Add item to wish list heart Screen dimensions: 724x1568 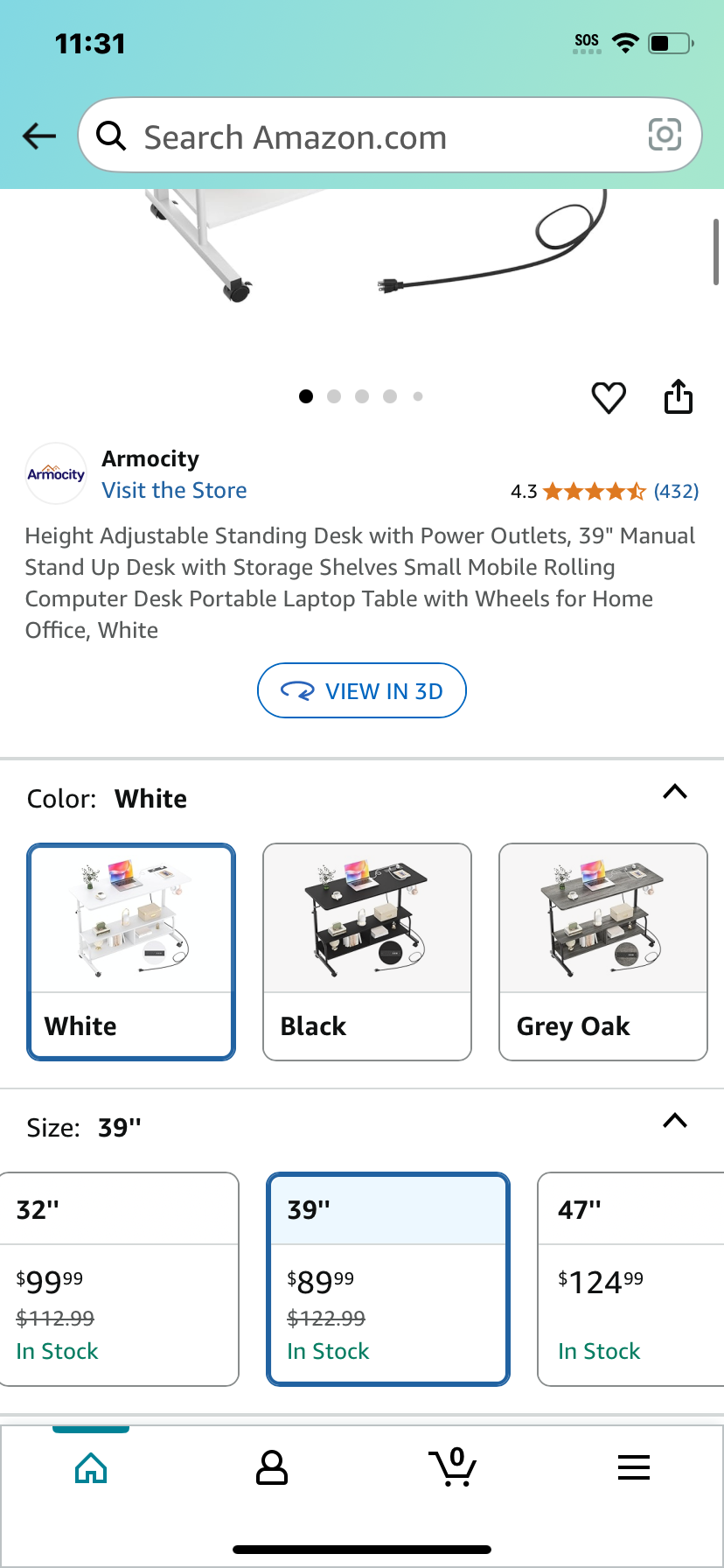[609, 397]
